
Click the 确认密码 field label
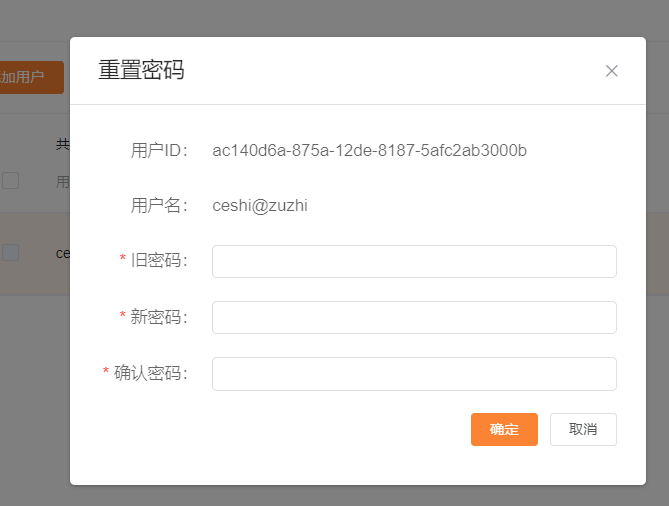(x=150, y=374)
